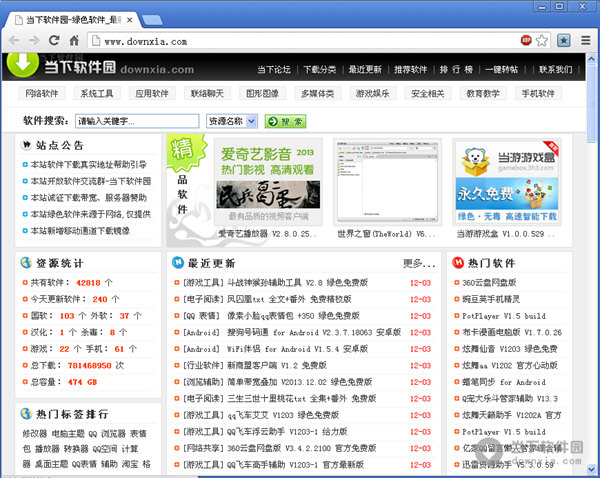Open 联系我们 in top navigation
The height and width of the screenshot is (478, 600).
(x=556, y=69)
